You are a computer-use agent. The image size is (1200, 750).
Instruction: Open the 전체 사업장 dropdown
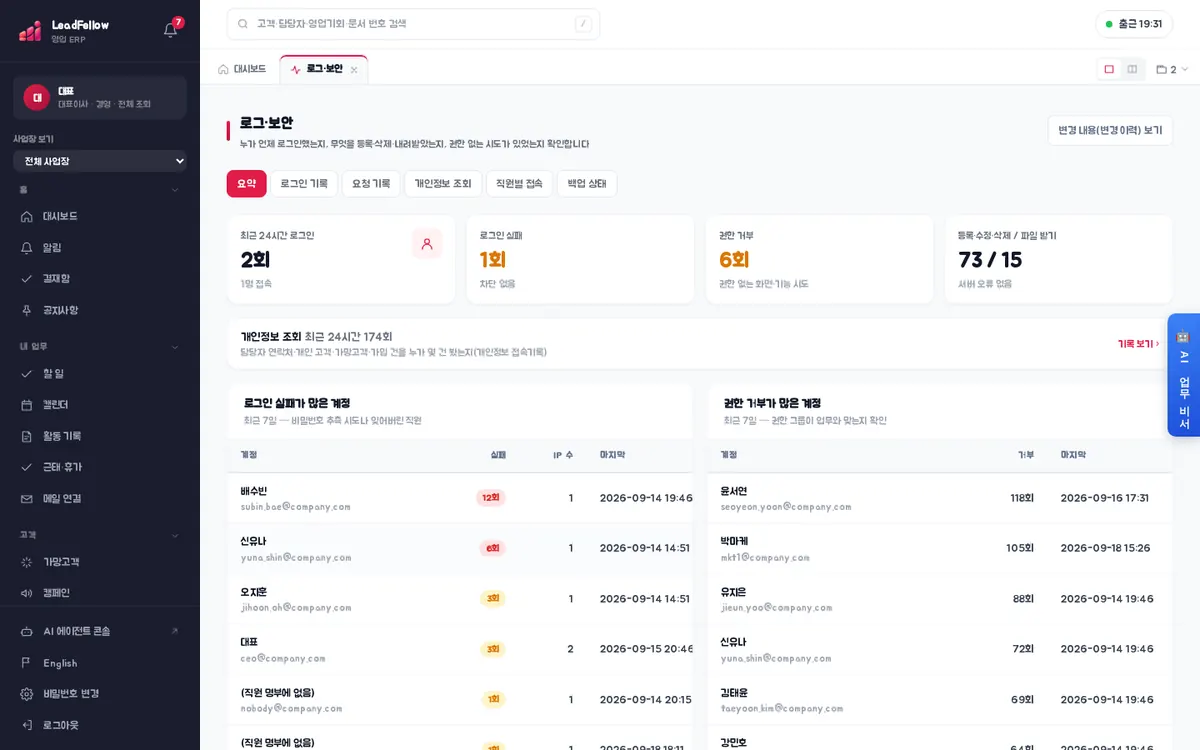100,161
